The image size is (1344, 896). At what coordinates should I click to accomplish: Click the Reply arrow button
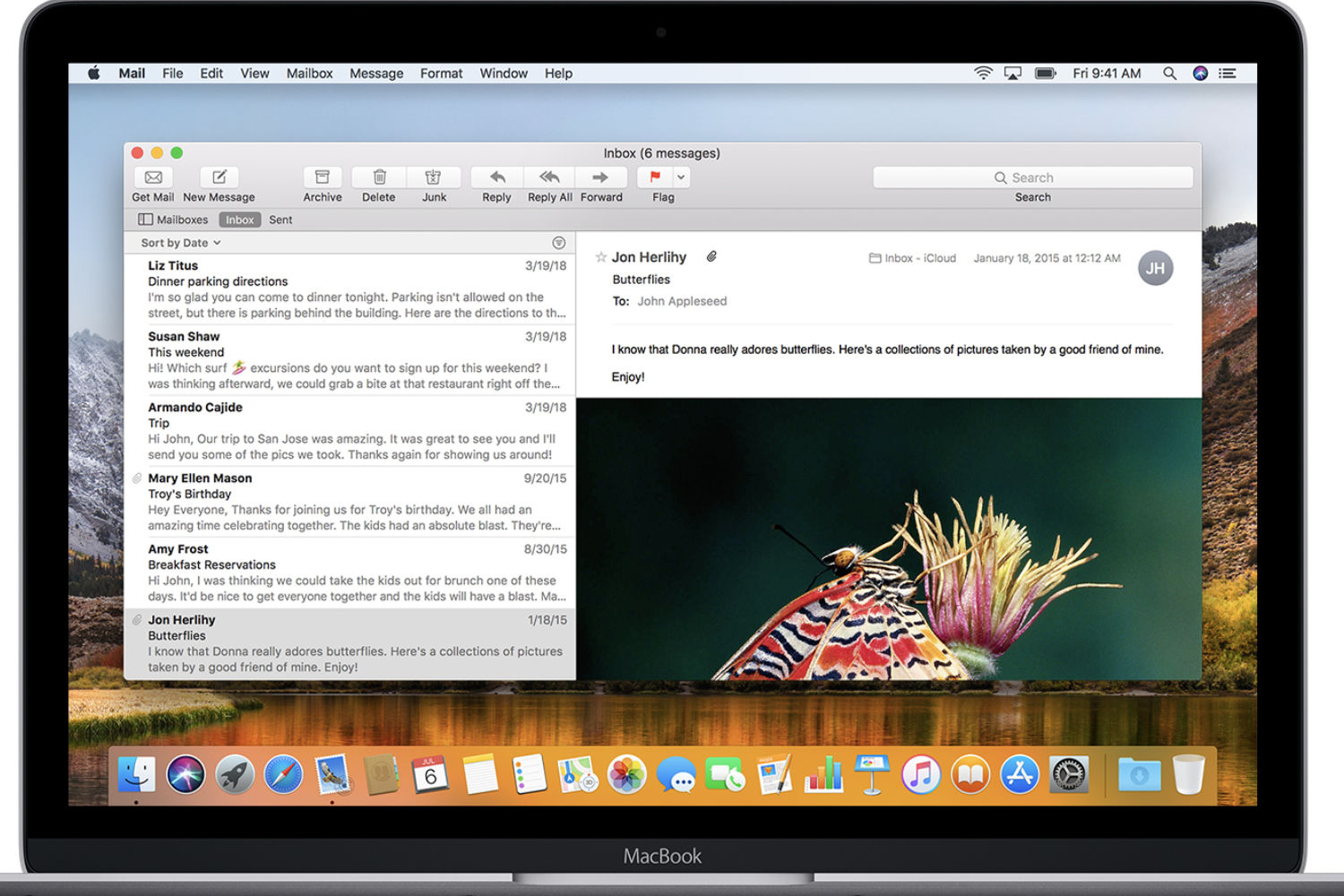497,177
